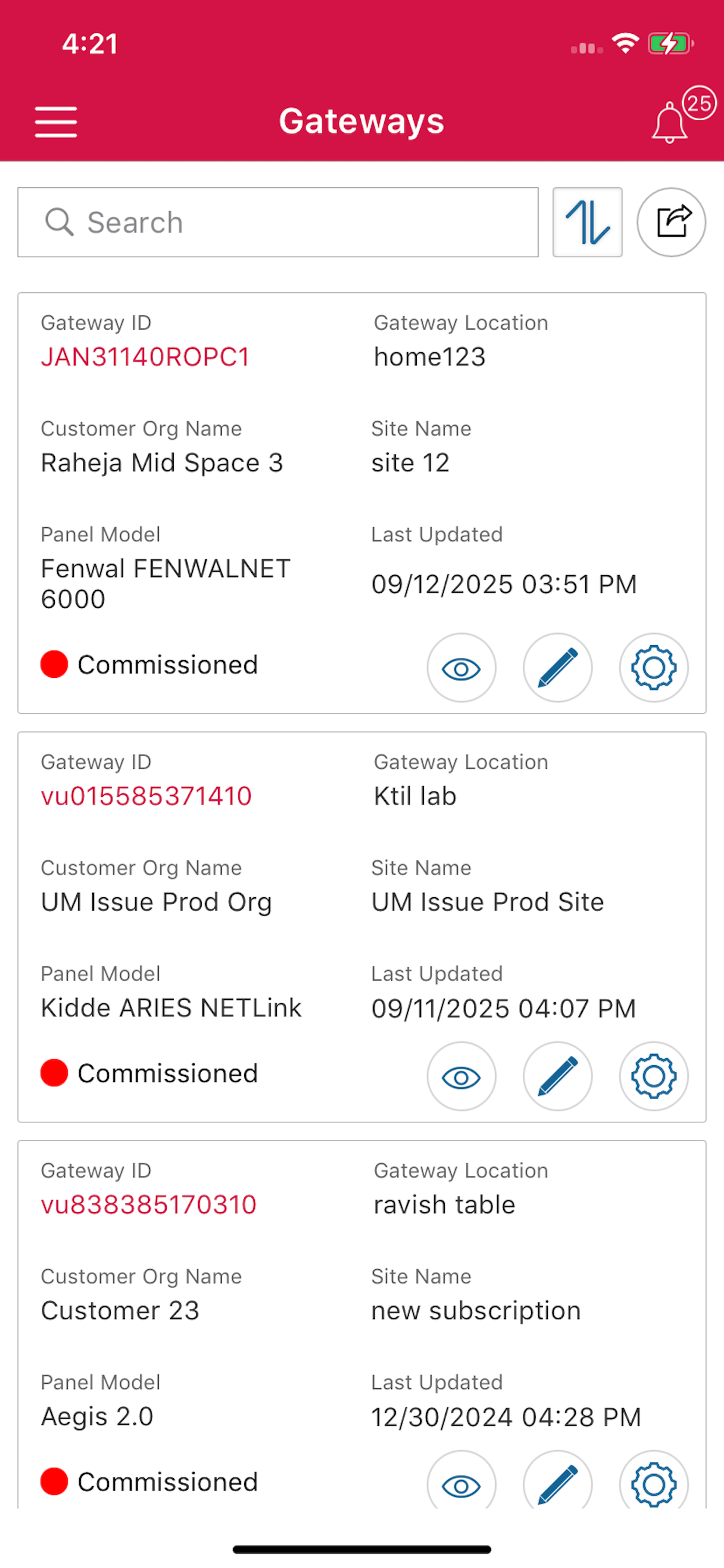Edit gateway vu015585371410 with pencil icon
Image resolution: width=724 pixels, height=1568 pixels.
click(558, 1076)
